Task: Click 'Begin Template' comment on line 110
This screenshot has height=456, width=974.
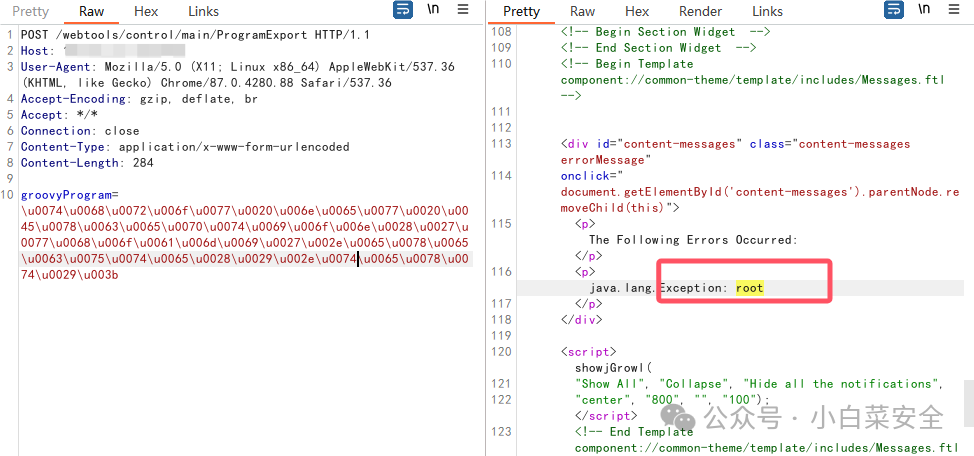Action: (627, 64)
